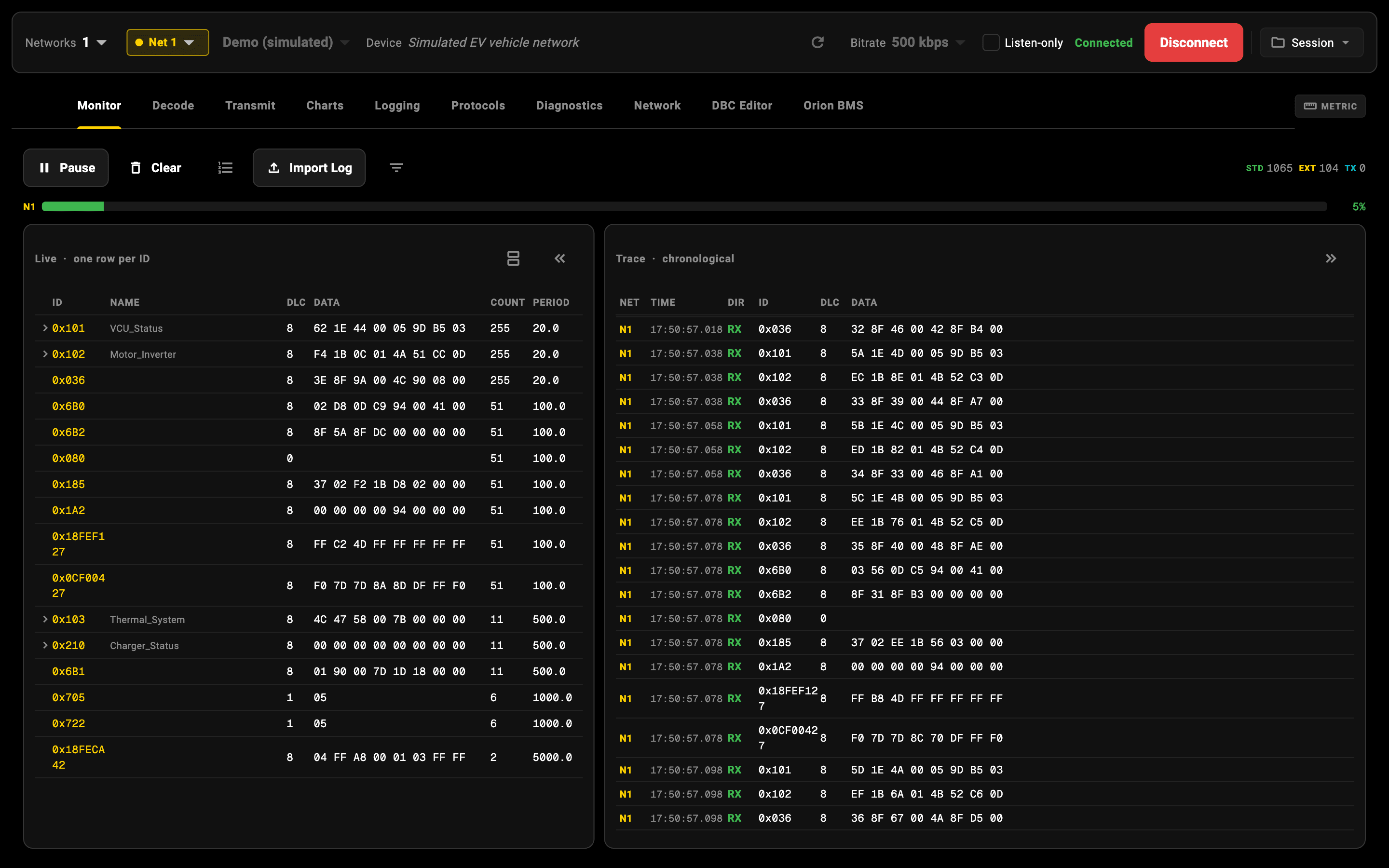Click the stacked layout icon in Live panel
1389x868 pixels.
[513, 258]
